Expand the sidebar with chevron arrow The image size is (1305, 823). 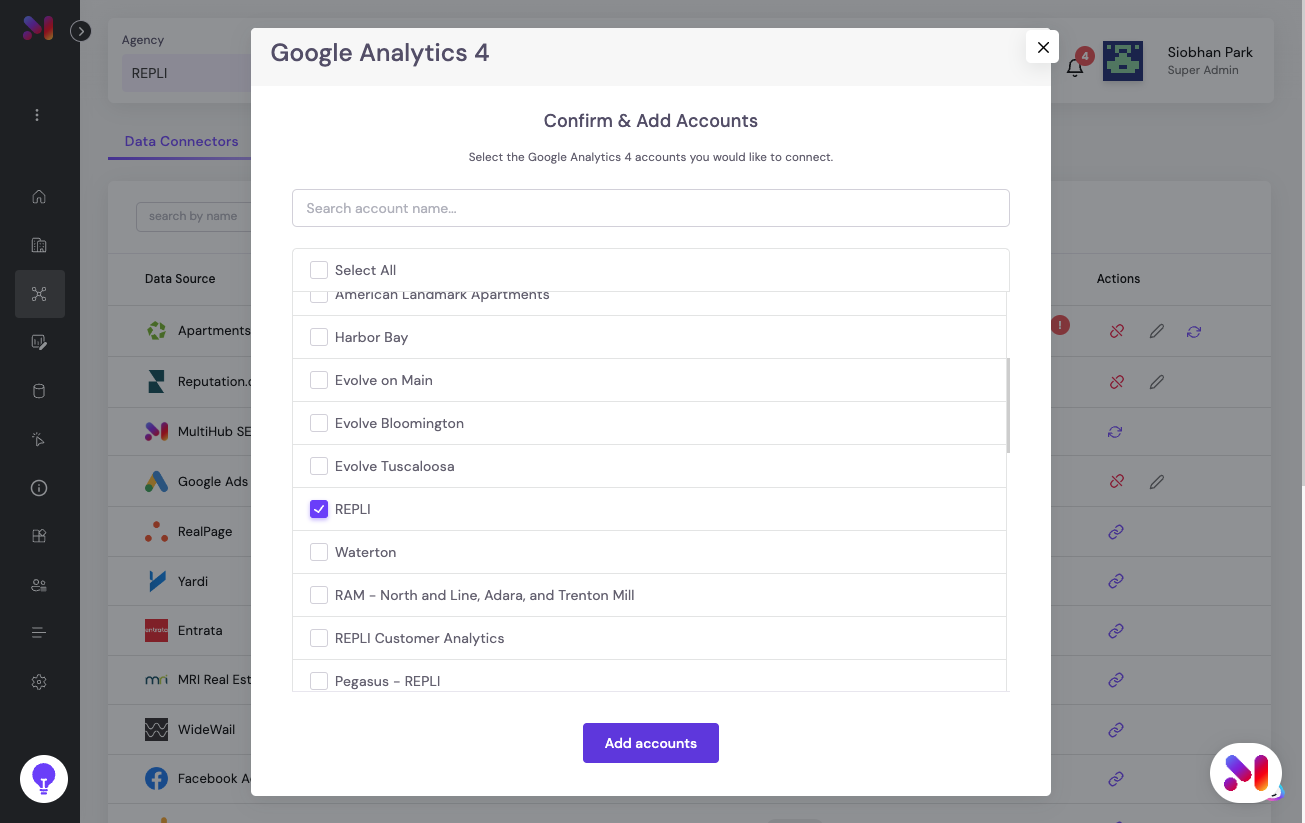(x=81, y=31)
